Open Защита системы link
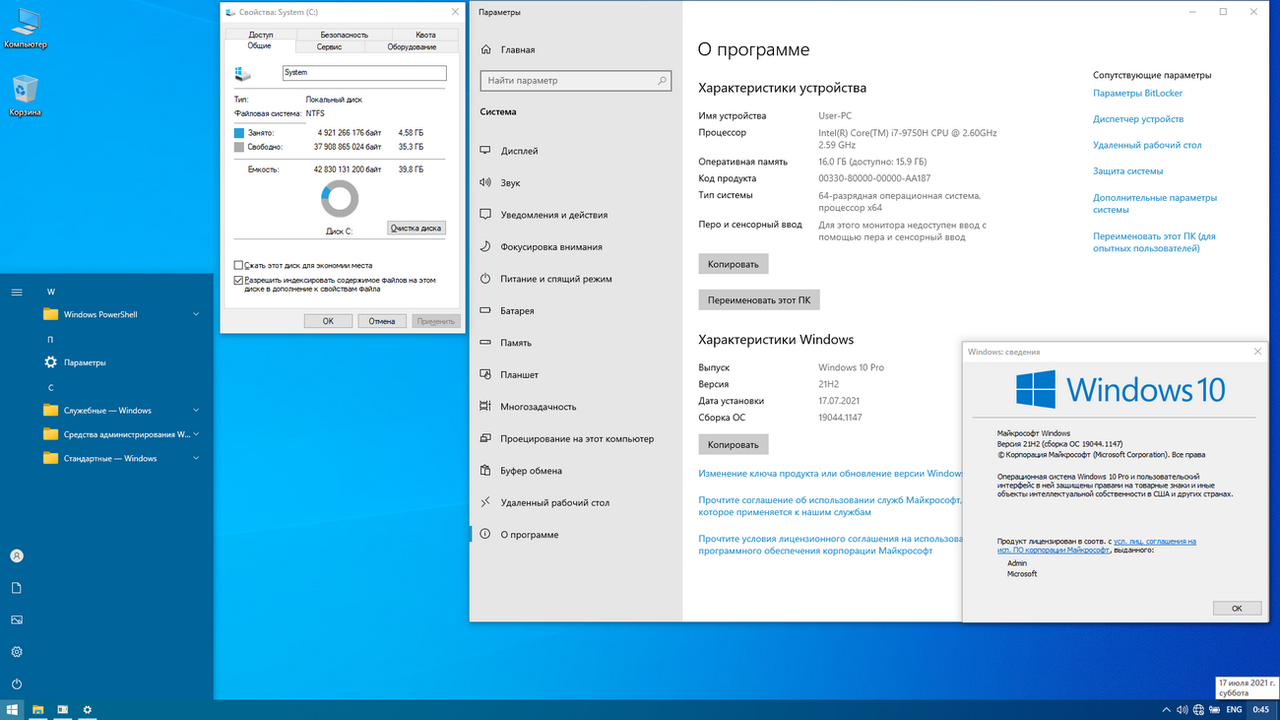The image size is (1280, 720). pyautogui.click(x=1128, y=171)
